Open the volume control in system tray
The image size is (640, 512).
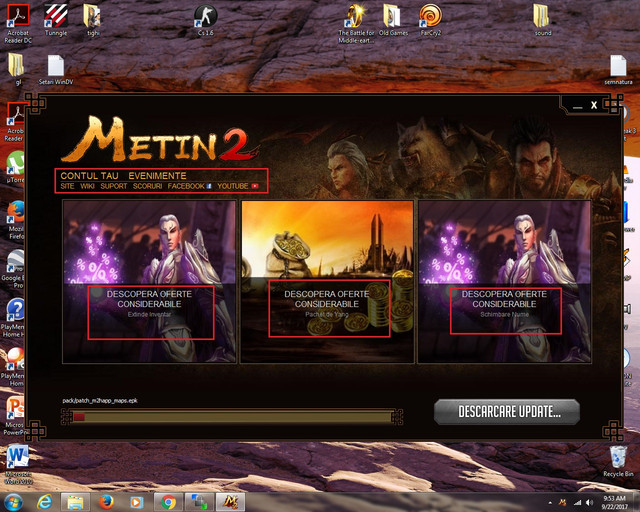click(x=589, y=503)
